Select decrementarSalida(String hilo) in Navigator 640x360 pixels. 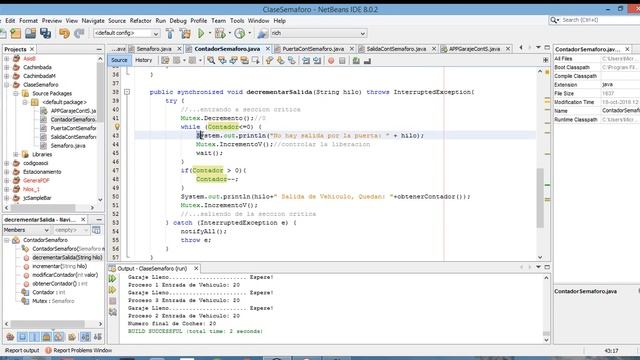click(x=67, y=258)
